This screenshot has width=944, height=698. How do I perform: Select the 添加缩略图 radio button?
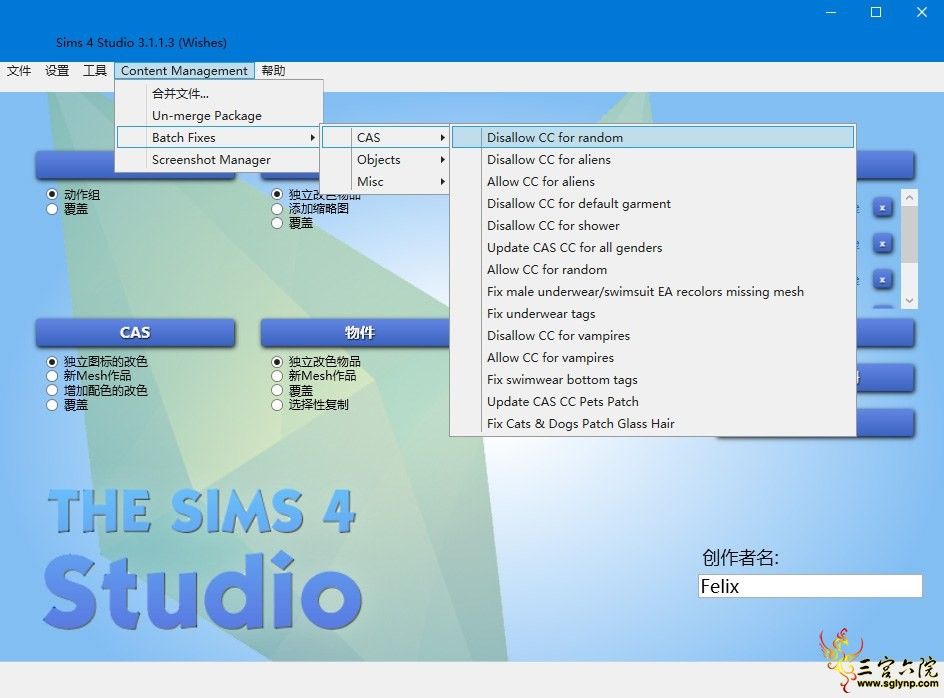click(x=277, y=209)
